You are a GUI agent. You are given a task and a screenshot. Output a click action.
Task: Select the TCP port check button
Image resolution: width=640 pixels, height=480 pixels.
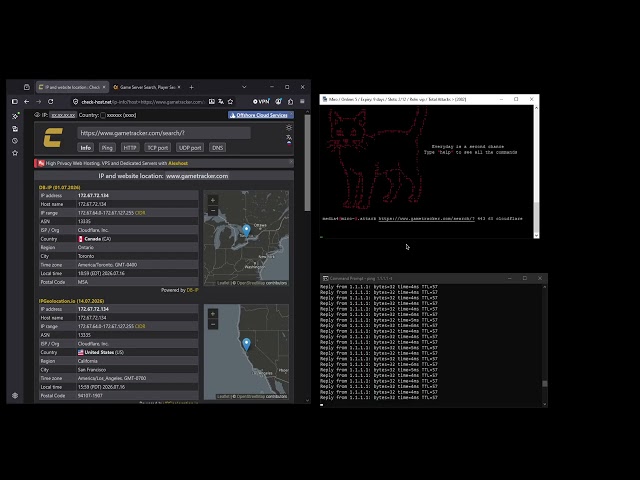[x=158, y=148]
